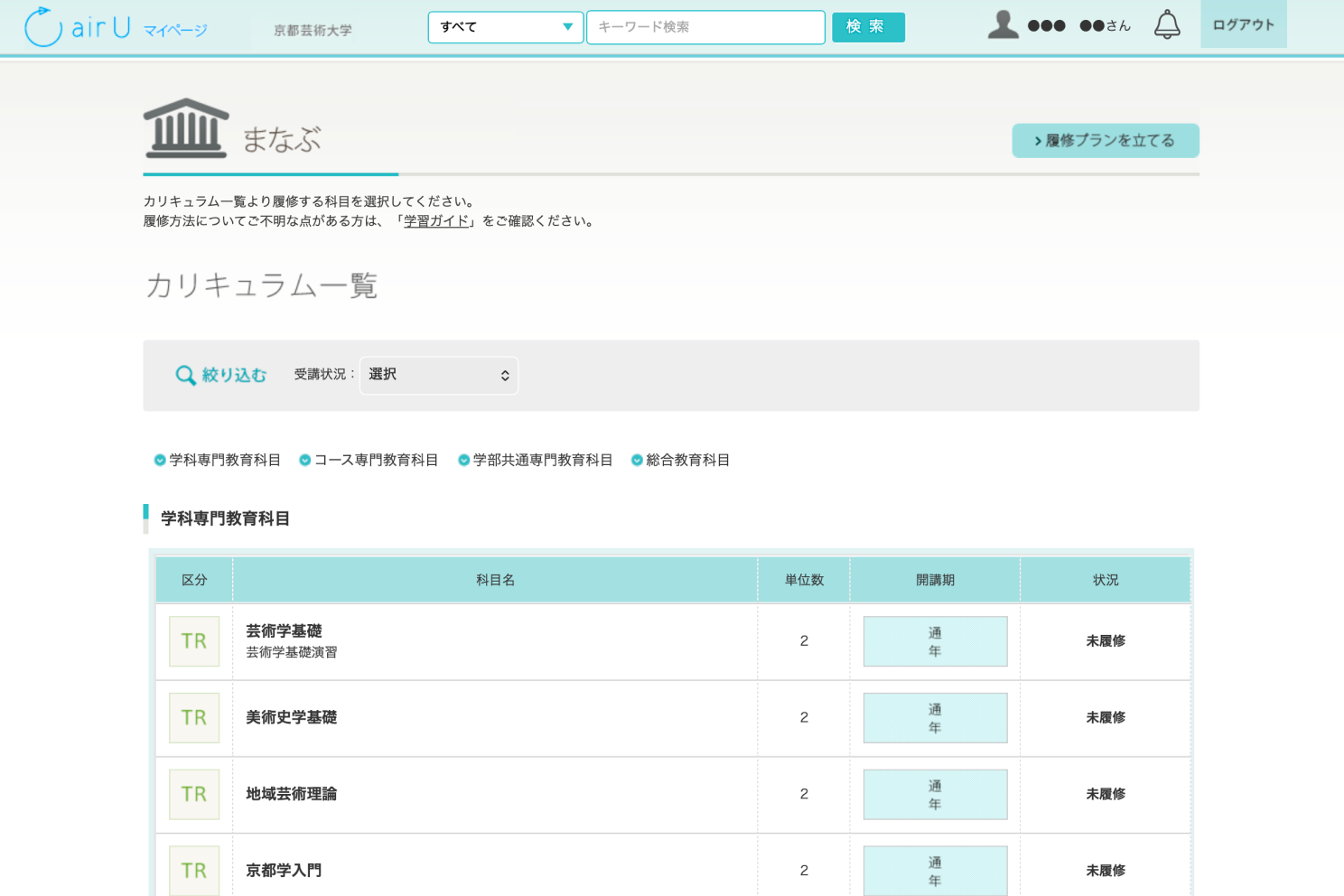The height and width of the screenshot is (896, 1344).
Task: Click credit value 2 in 芸術学基礎 row
Action: point(804,641)
